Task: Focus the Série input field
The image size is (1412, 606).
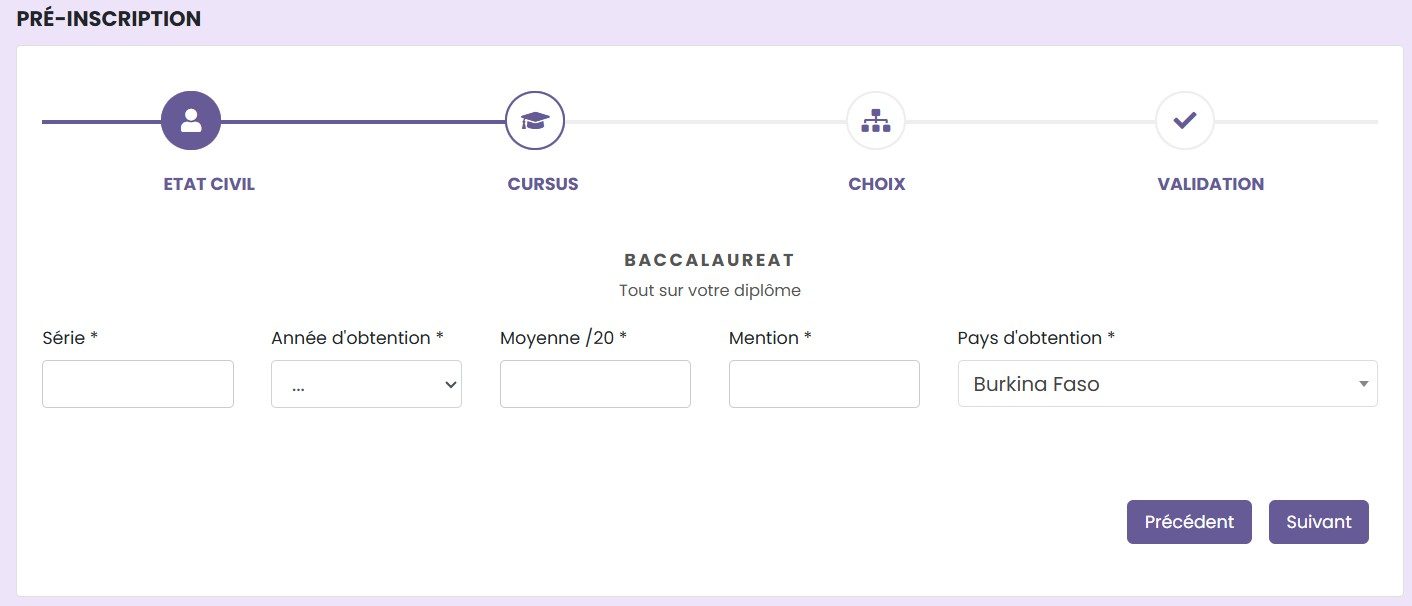Action: 138,384
